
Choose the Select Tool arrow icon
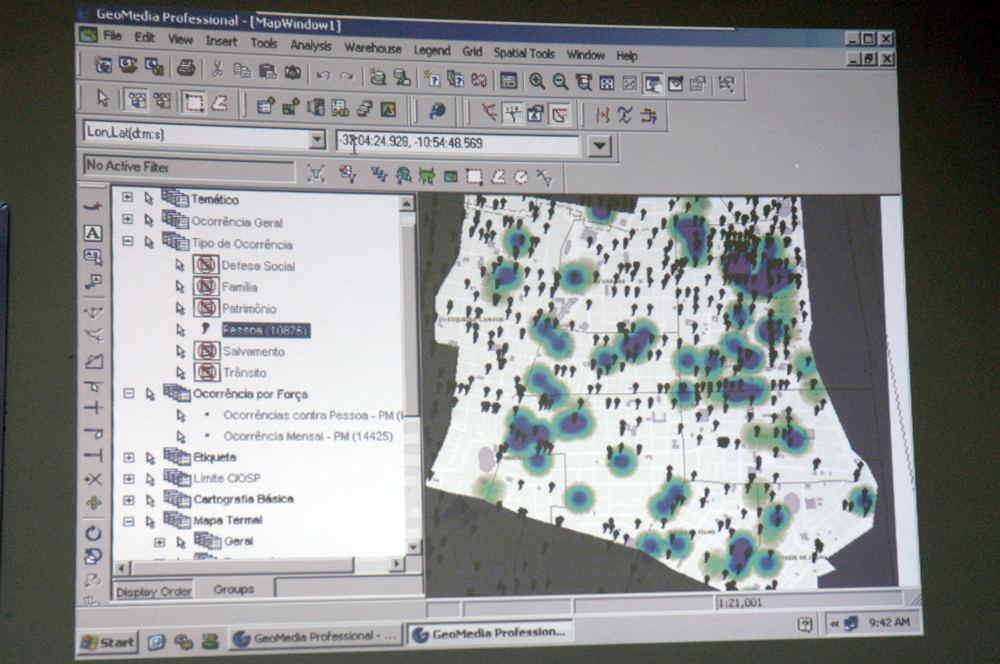point(102,98)
